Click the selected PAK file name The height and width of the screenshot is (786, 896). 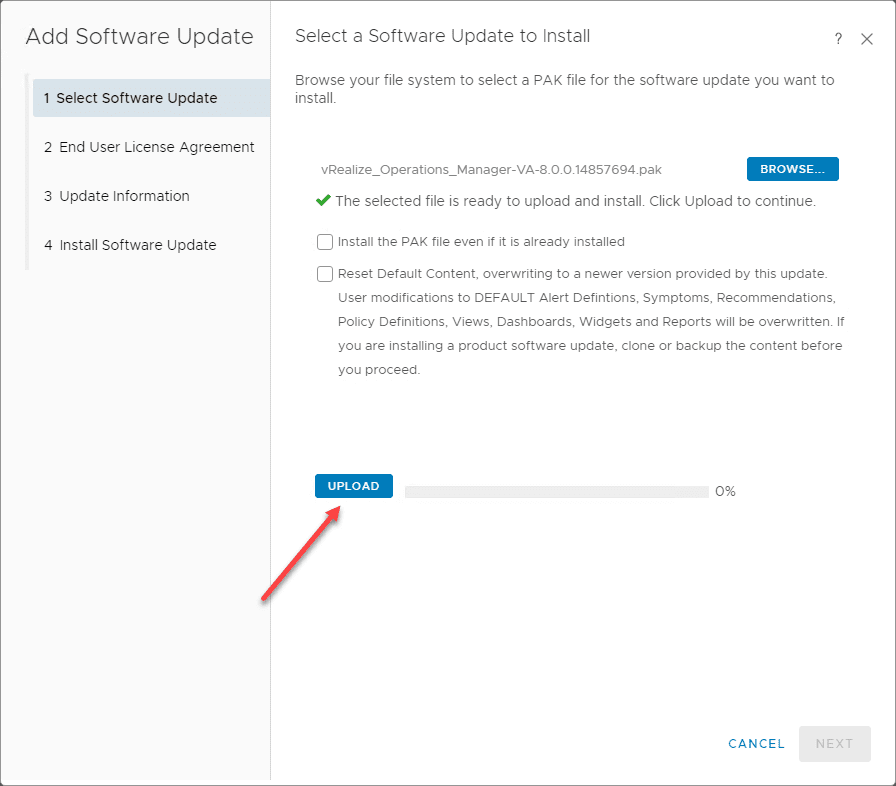click(x=491, y=170)
